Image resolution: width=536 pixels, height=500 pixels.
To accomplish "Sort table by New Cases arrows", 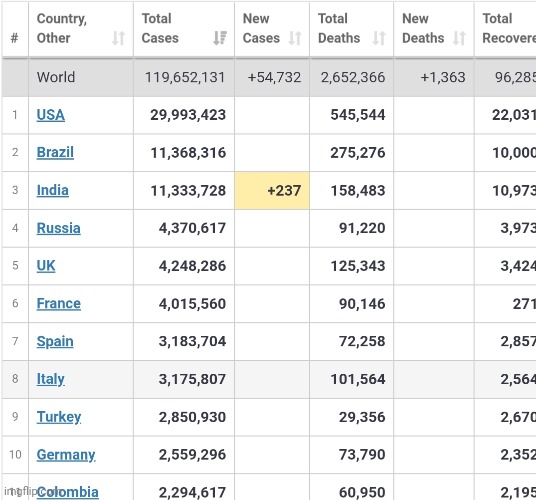I will 295,38.
